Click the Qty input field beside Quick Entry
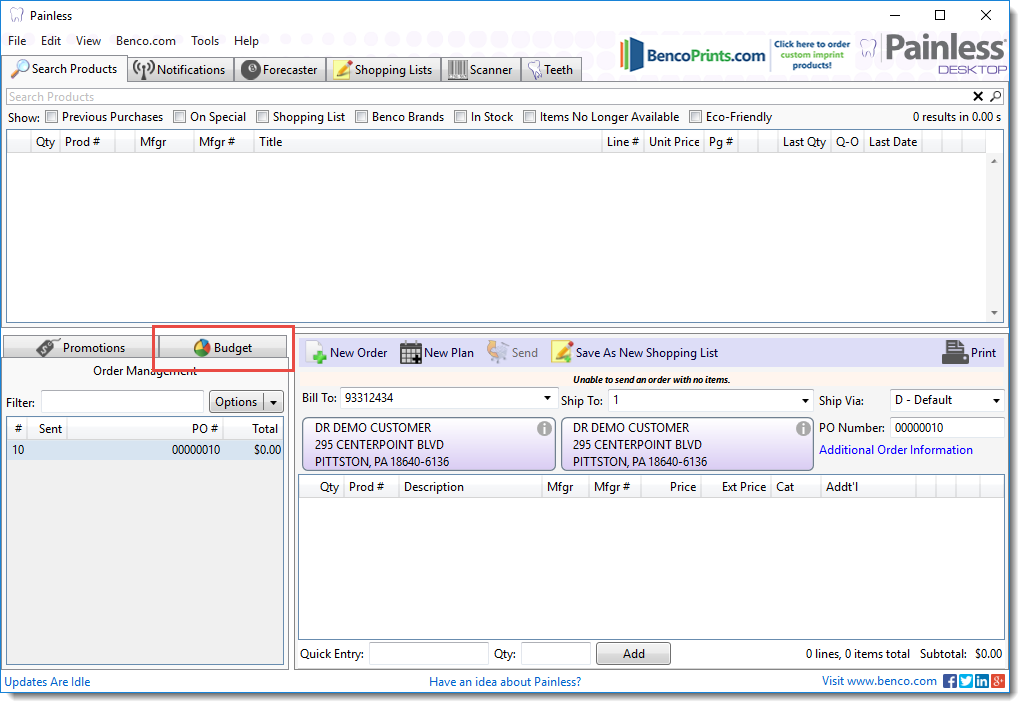 tap(556, 654)
